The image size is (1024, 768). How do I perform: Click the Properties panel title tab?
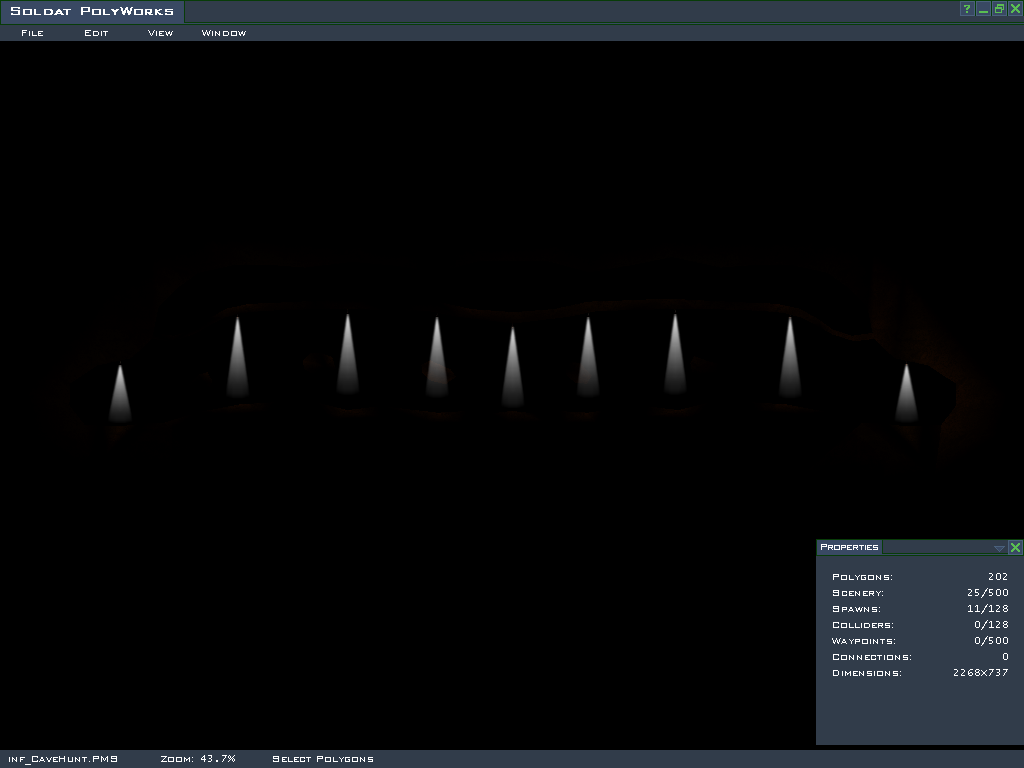[x=849, y=547]
